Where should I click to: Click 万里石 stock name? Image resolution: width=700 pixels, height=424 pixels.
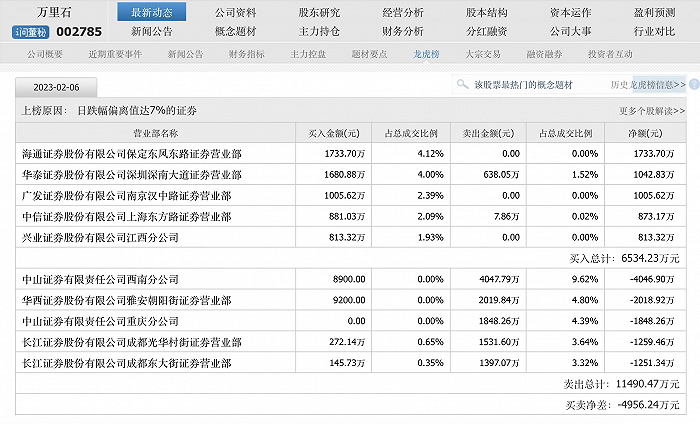54,12
